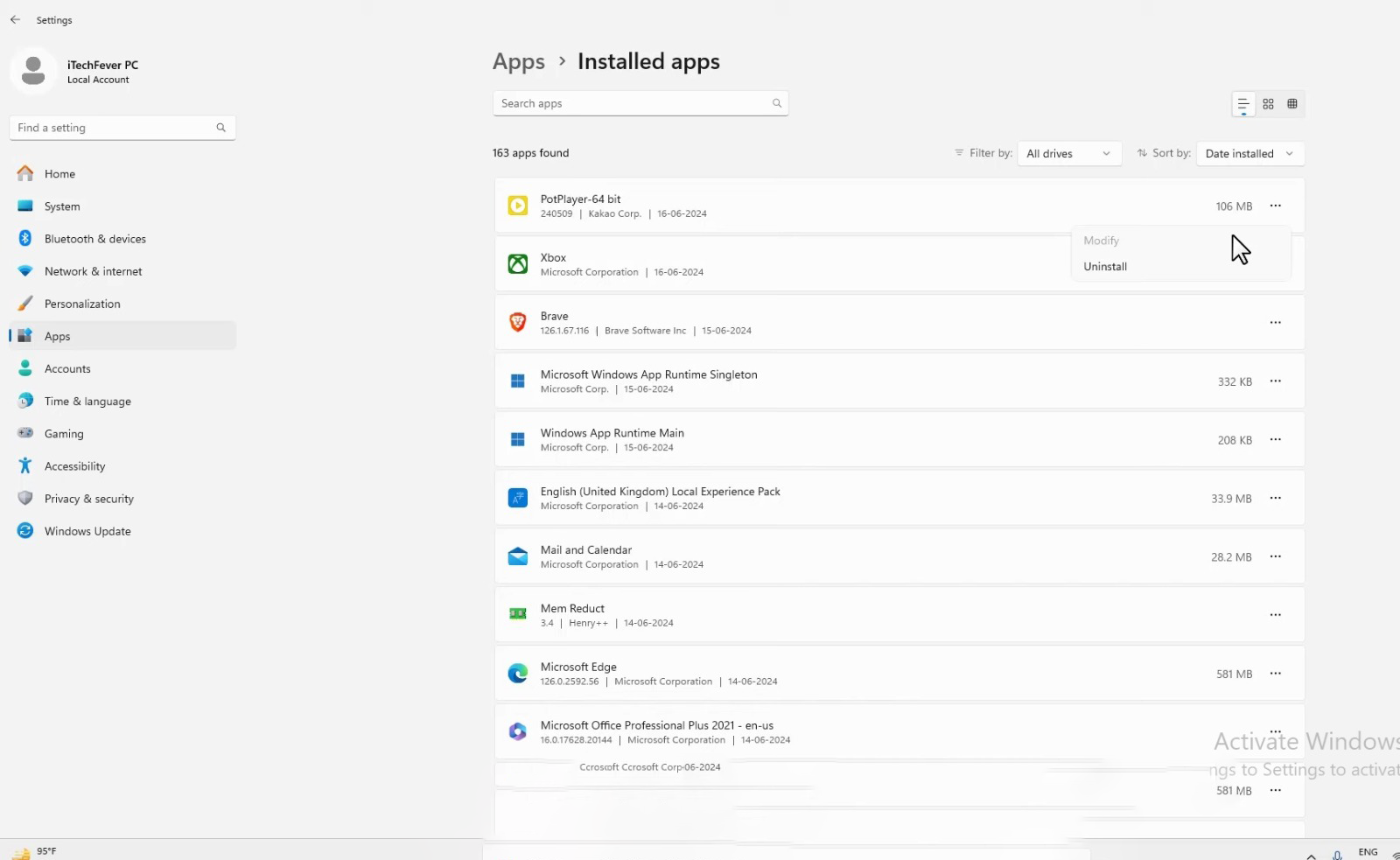Open System settings
1400x860 pixels.
pyautogui.click(x=122, y=206)
